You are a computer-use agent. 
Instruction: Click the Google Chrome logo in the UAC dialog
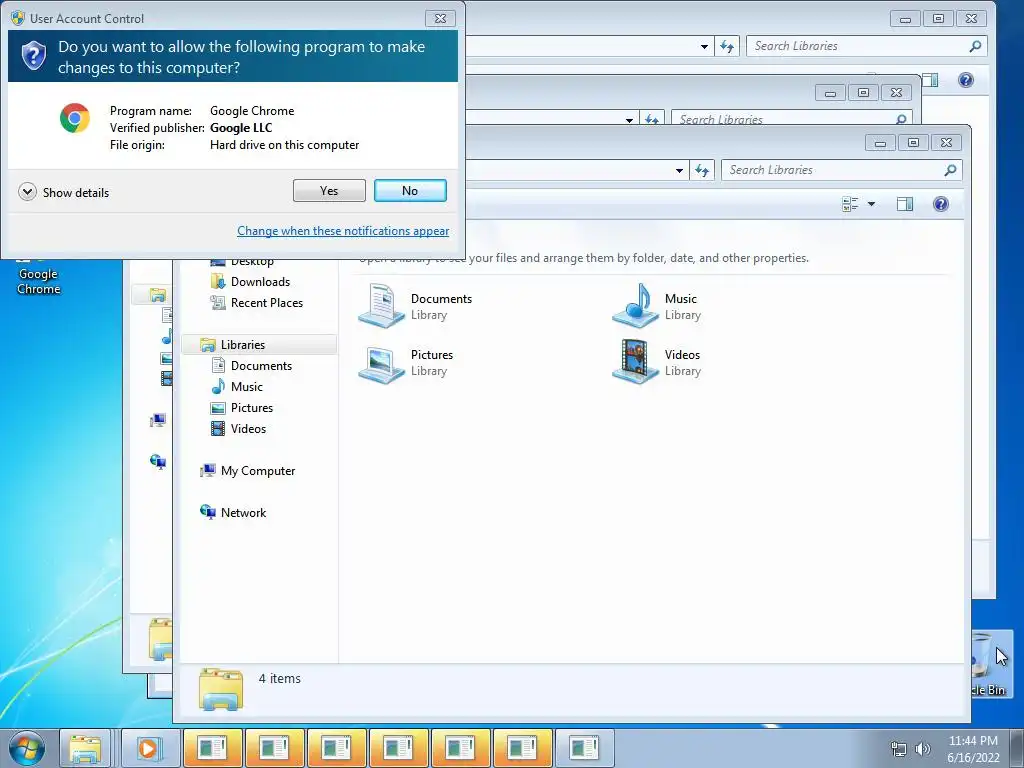pos(74,118)
